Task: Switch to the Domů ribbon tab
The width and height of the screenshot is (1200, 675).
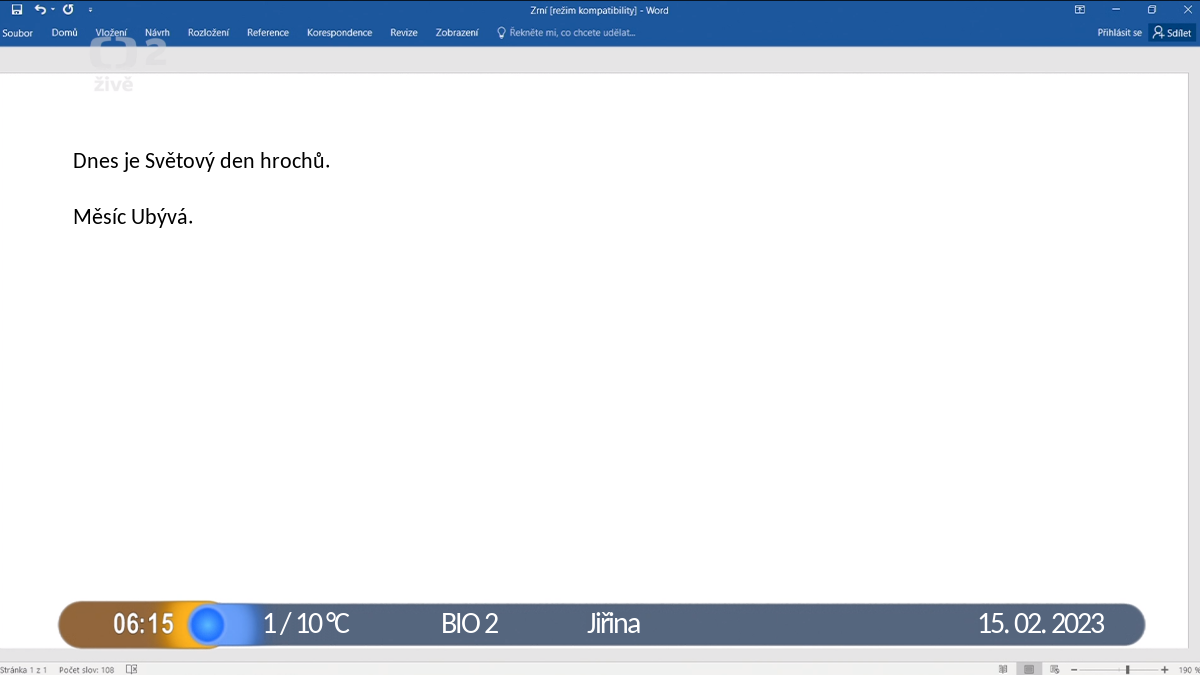Action: tap(64, 33)
